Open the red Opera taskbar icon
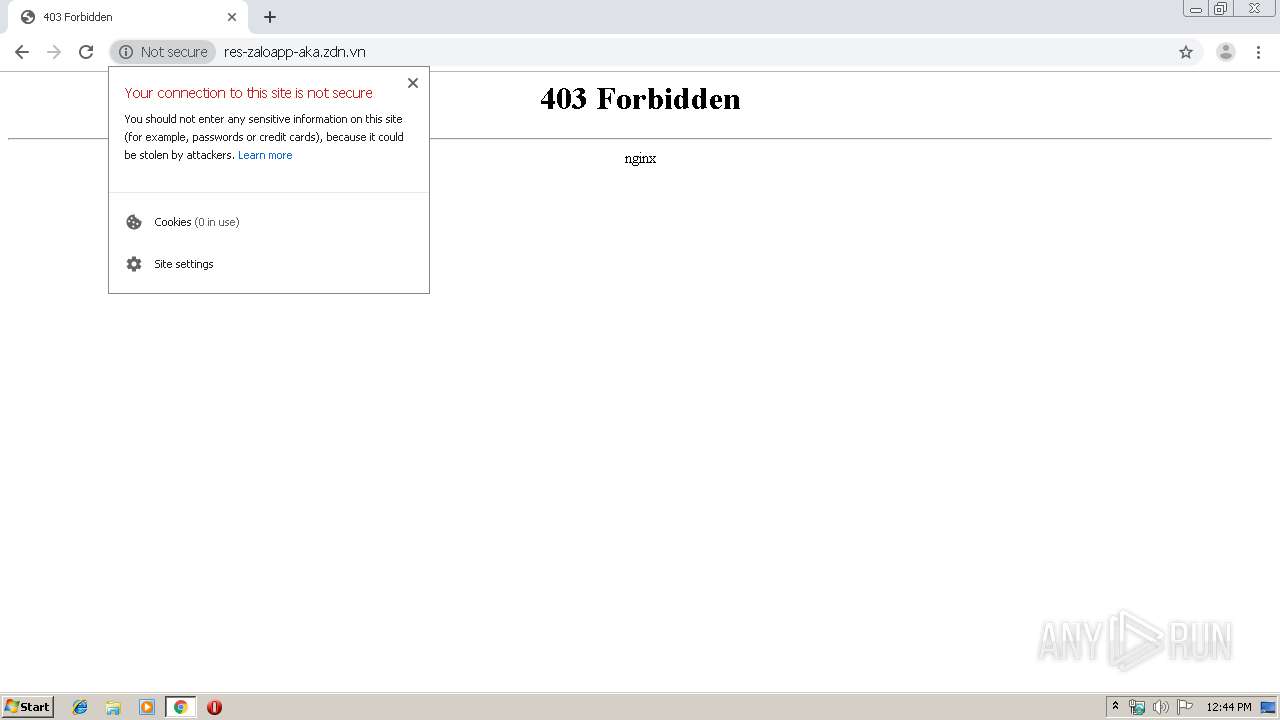Viewport: 1280px width, 720px height. [x=214, y=707]
